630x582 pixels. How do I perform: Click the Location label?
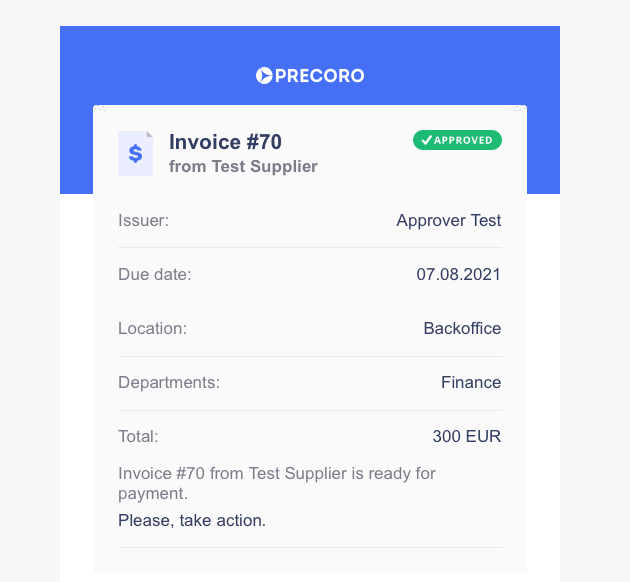pos(153,329)
